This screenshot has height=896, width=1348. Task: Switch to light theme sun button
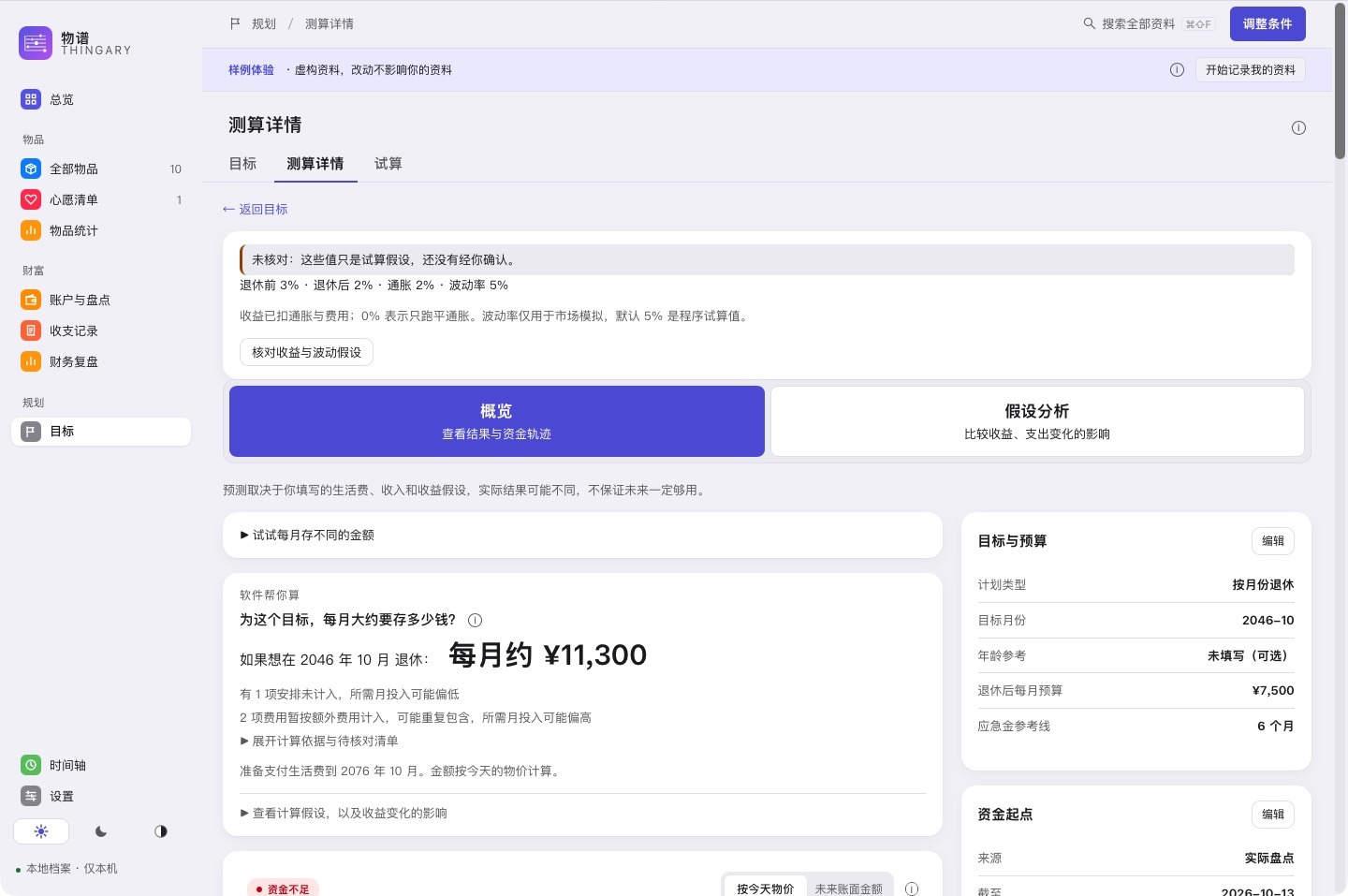click(x=41, y=831)
